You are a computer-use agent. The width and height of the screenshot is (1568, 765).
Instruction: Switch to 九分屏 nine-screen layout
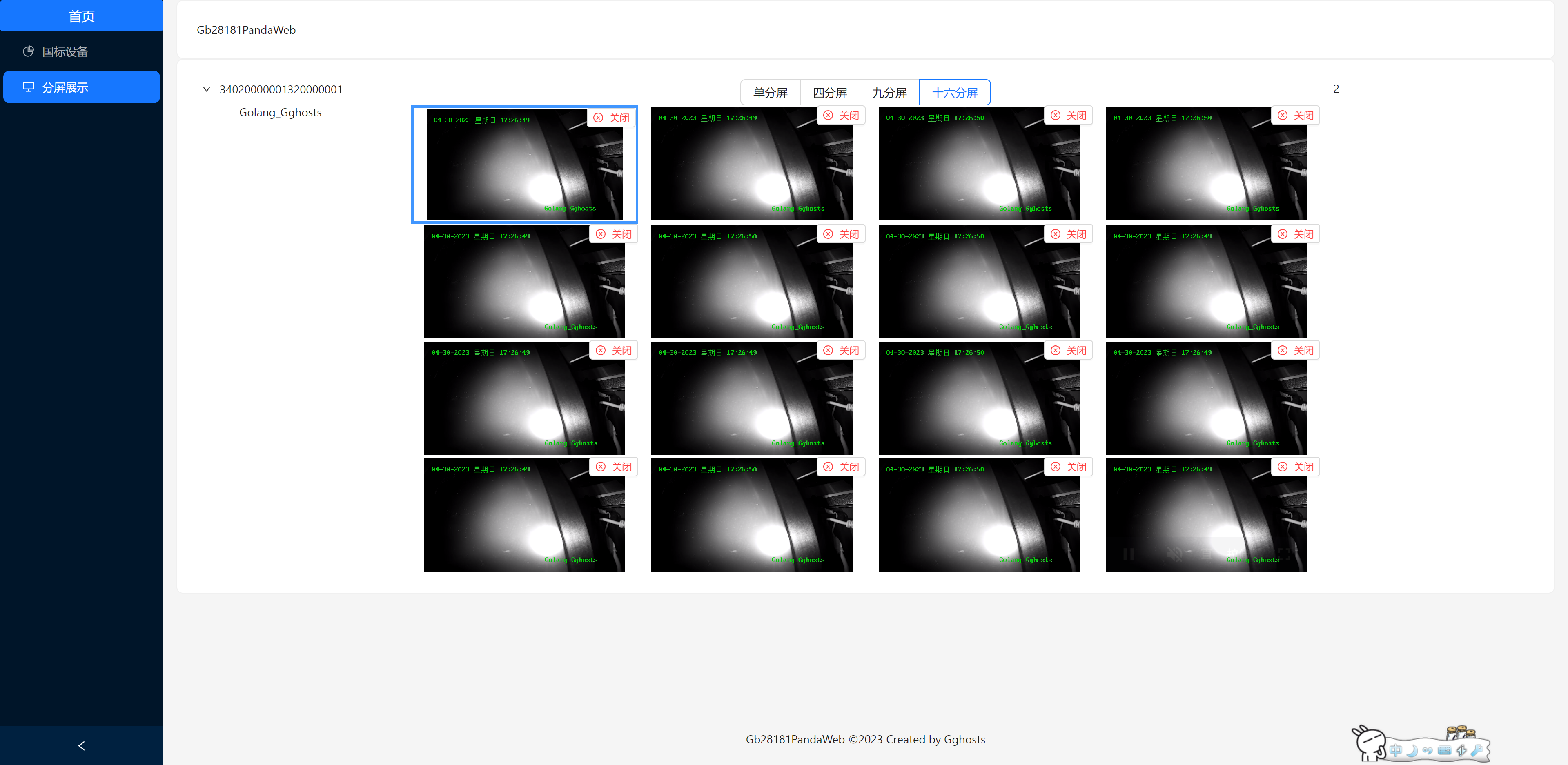[889, 93]
